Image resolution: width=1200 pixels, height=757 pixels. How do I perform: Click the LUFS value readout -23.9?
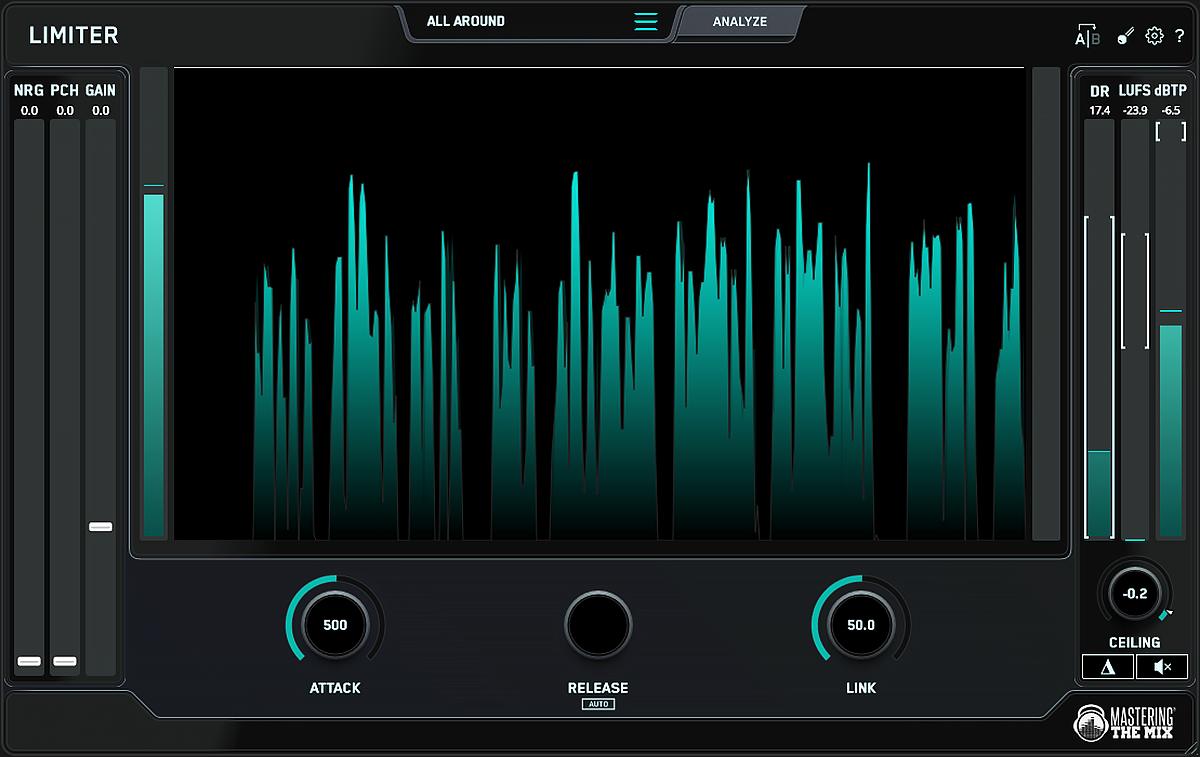1135,110
